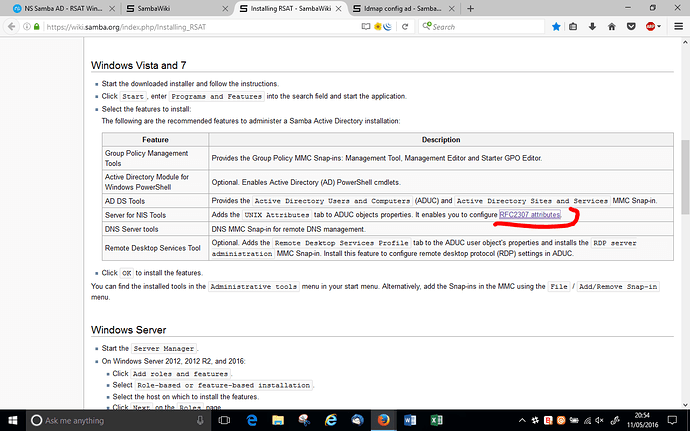Click the Adblock Plus ABP icon
Screen dimensions: 690x431
(650, 27)
